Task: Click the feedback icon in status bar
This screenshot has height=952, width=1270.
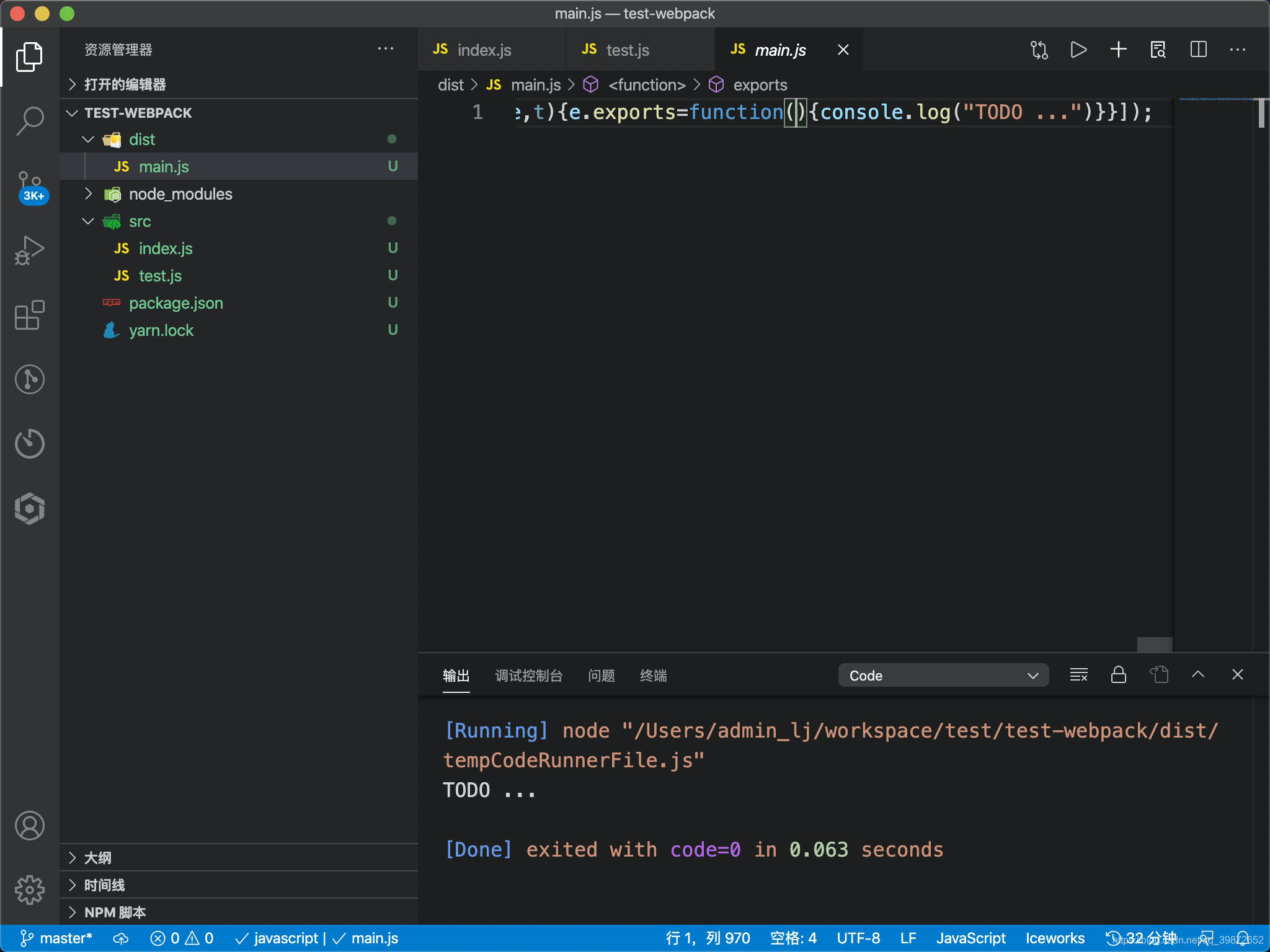Action: 1206,938
